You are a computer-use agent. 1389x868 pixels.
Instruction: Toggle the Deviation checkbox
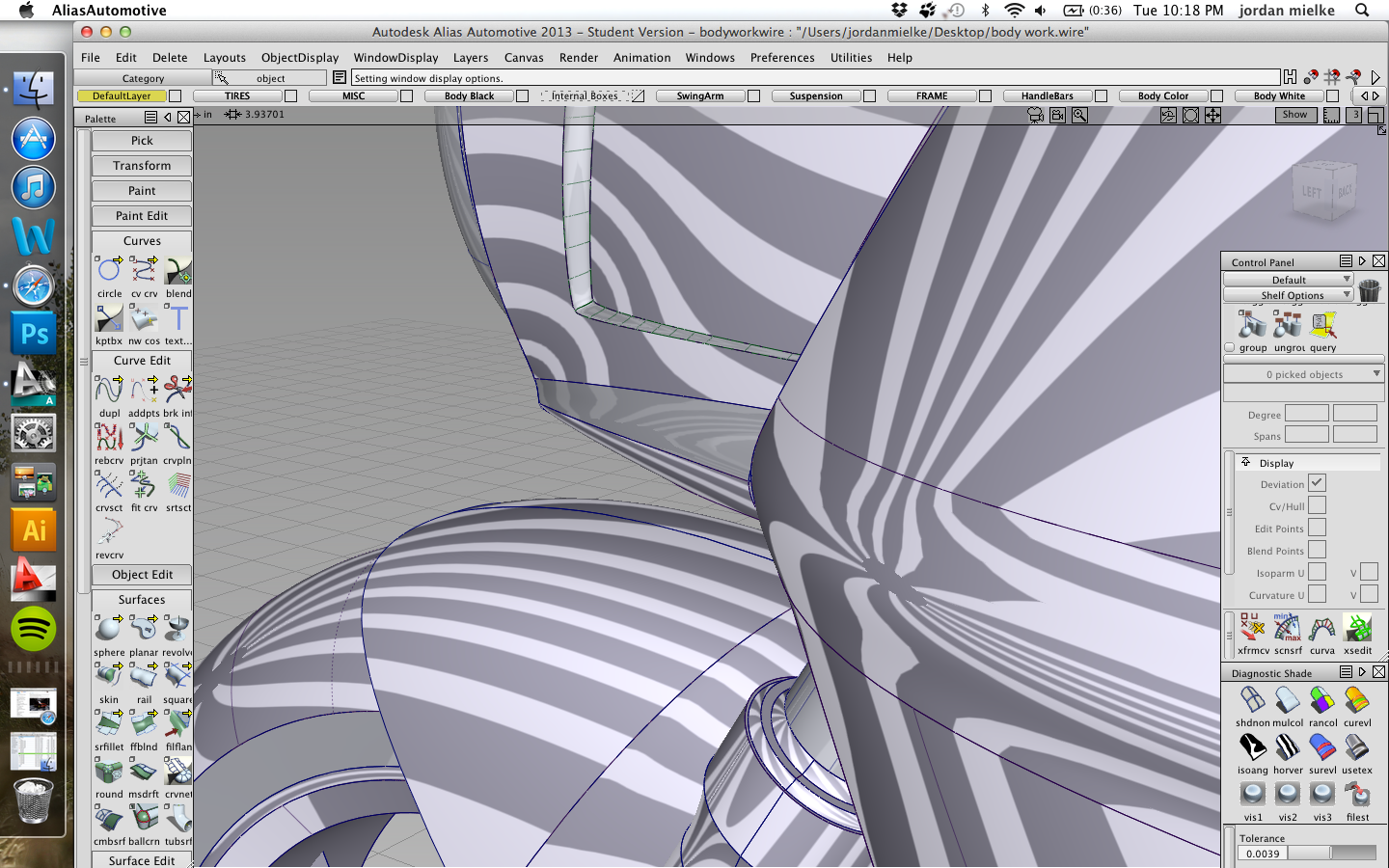coord(1317,483)
